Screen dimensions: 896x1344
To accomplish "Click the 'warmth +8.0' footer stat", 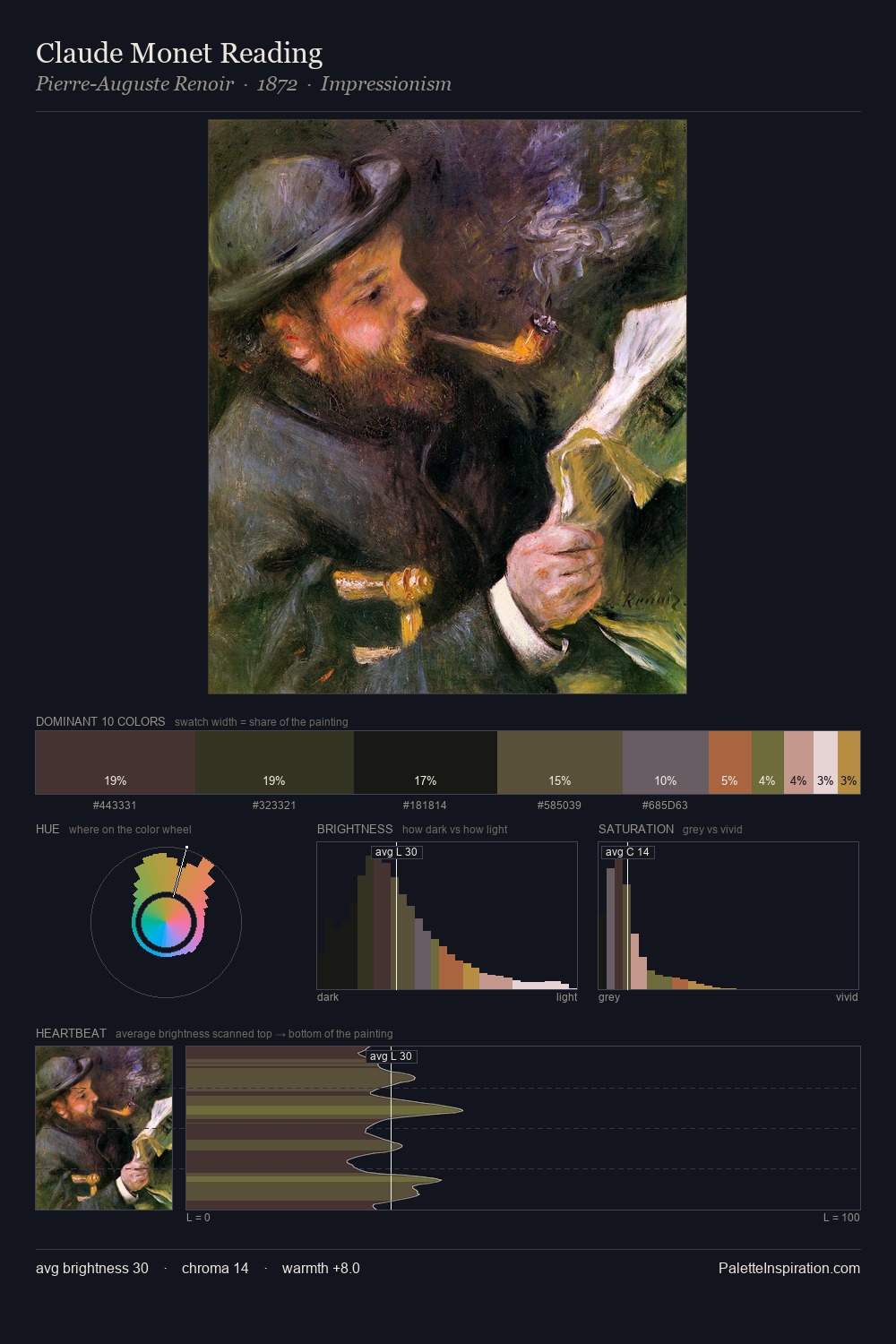I will point(321,1268).
